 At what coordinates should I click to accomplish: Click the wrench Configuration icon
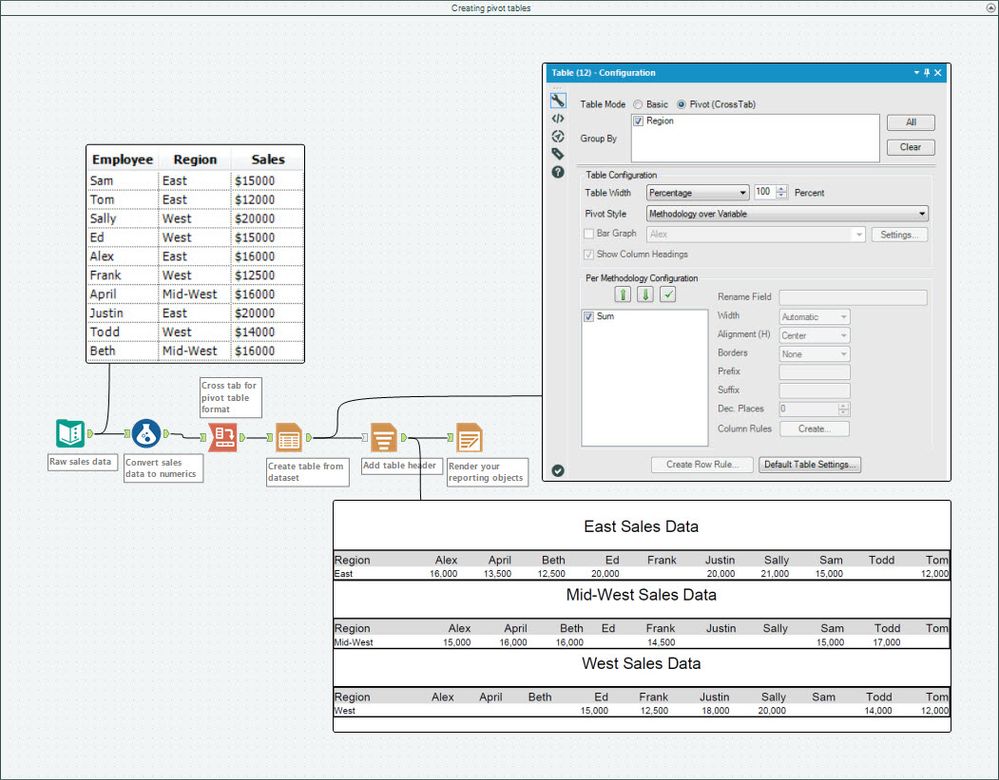558,100
